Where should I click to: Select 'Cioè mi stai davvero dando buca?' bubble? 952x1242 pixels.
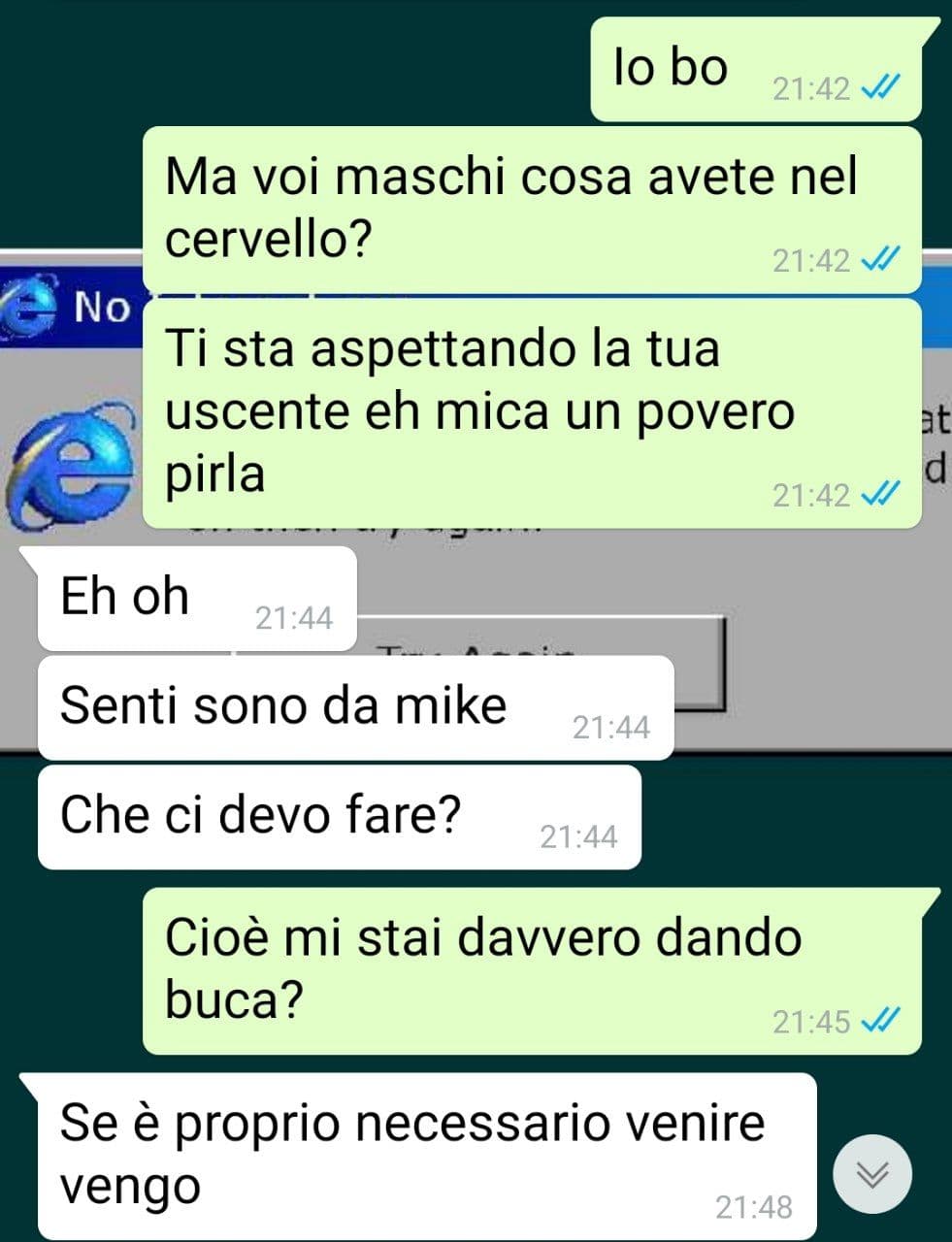tap(532, 971)
